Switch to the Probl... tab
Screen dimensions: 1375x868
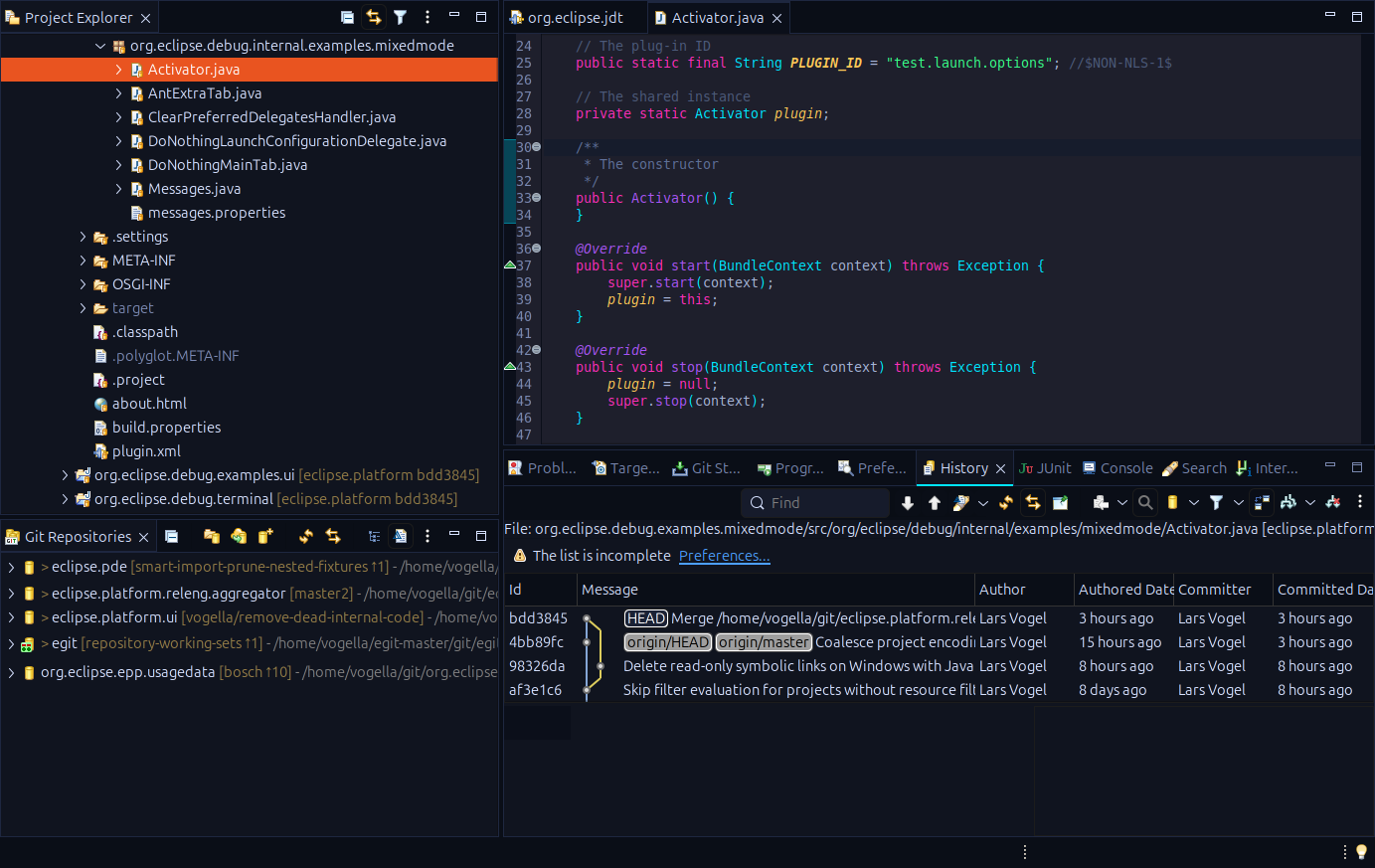point(543,468)
